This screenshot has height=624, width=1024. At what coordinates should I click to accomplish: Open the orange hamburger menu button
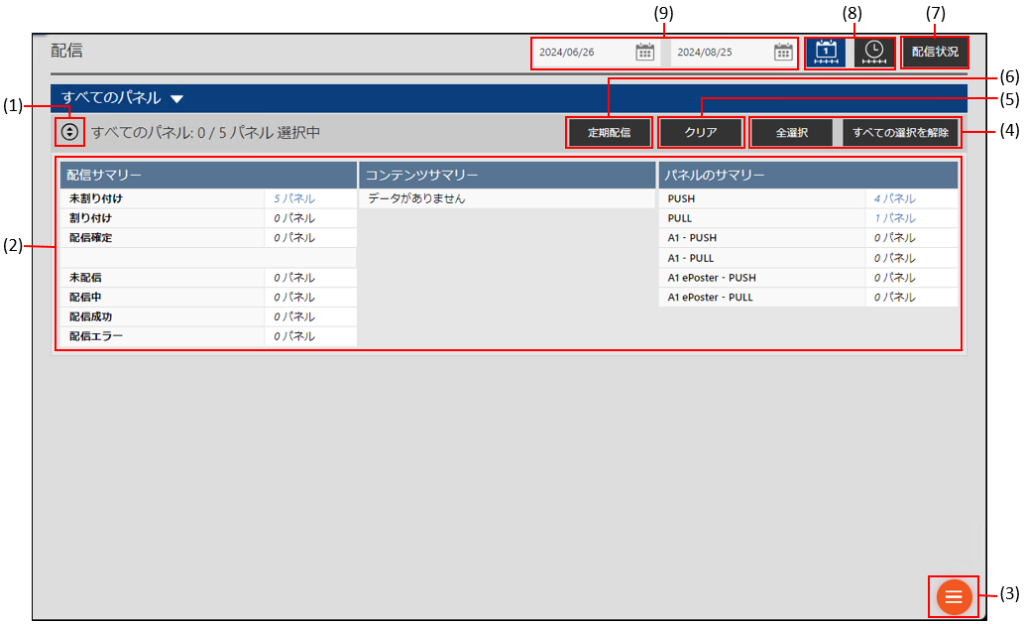[x=953, y=597]
